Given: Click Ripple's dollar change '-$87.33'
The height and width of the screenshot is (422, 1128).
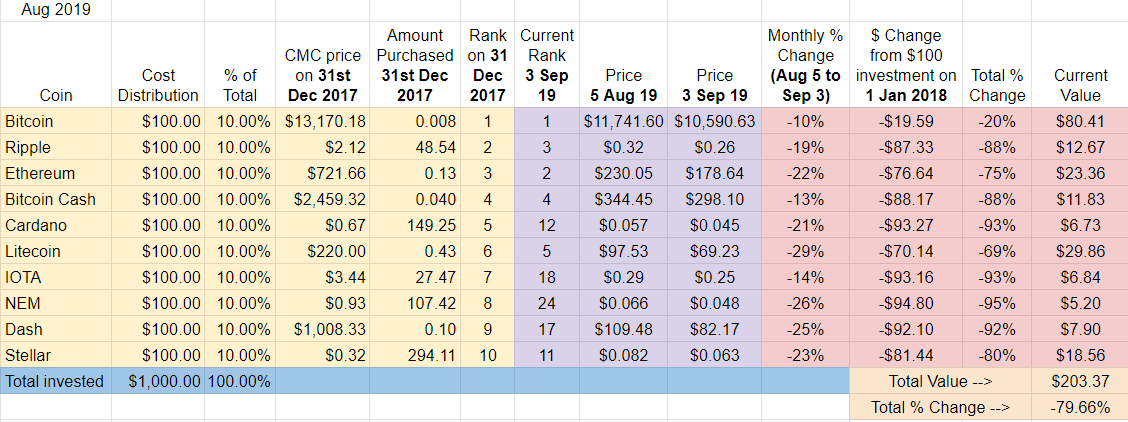Looking at the screenshot, I should click(x=905, y=147).
